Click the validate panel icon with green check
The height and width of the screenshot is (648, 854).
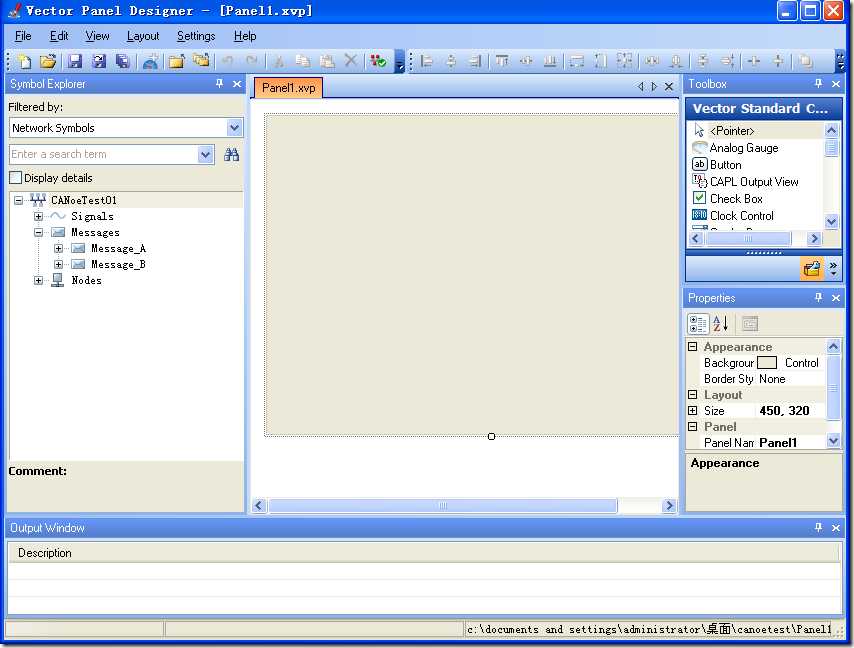point(377,62)
